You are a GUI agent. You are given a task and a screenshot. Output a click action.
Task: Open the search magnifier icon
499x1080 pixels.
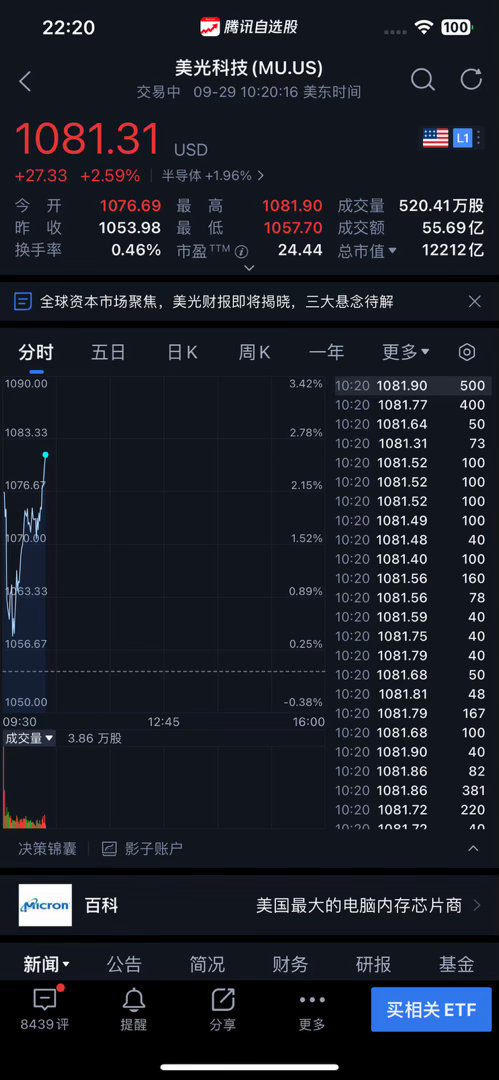tap(422, 80)
